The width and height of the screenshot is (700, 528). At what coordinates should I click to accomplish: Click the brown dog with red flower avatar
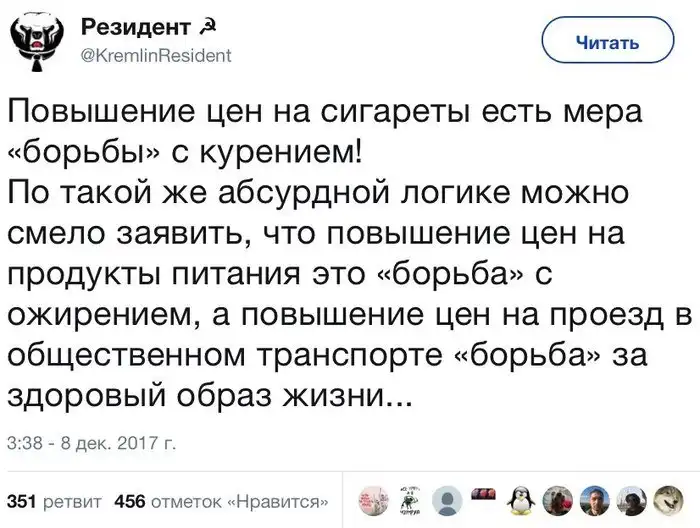pyautogui.click(x=556, y=499)
